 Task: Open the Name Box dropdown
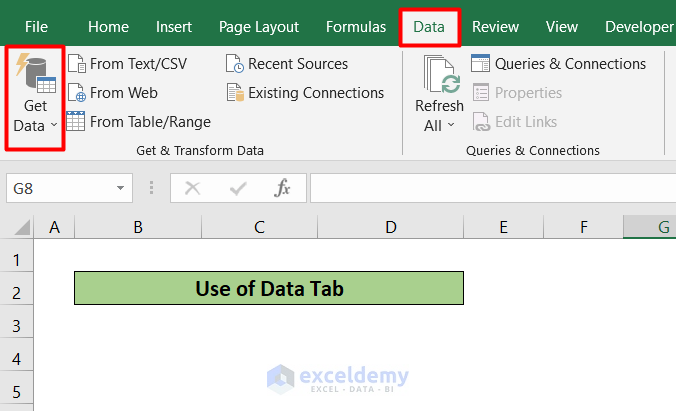[121, 188]
